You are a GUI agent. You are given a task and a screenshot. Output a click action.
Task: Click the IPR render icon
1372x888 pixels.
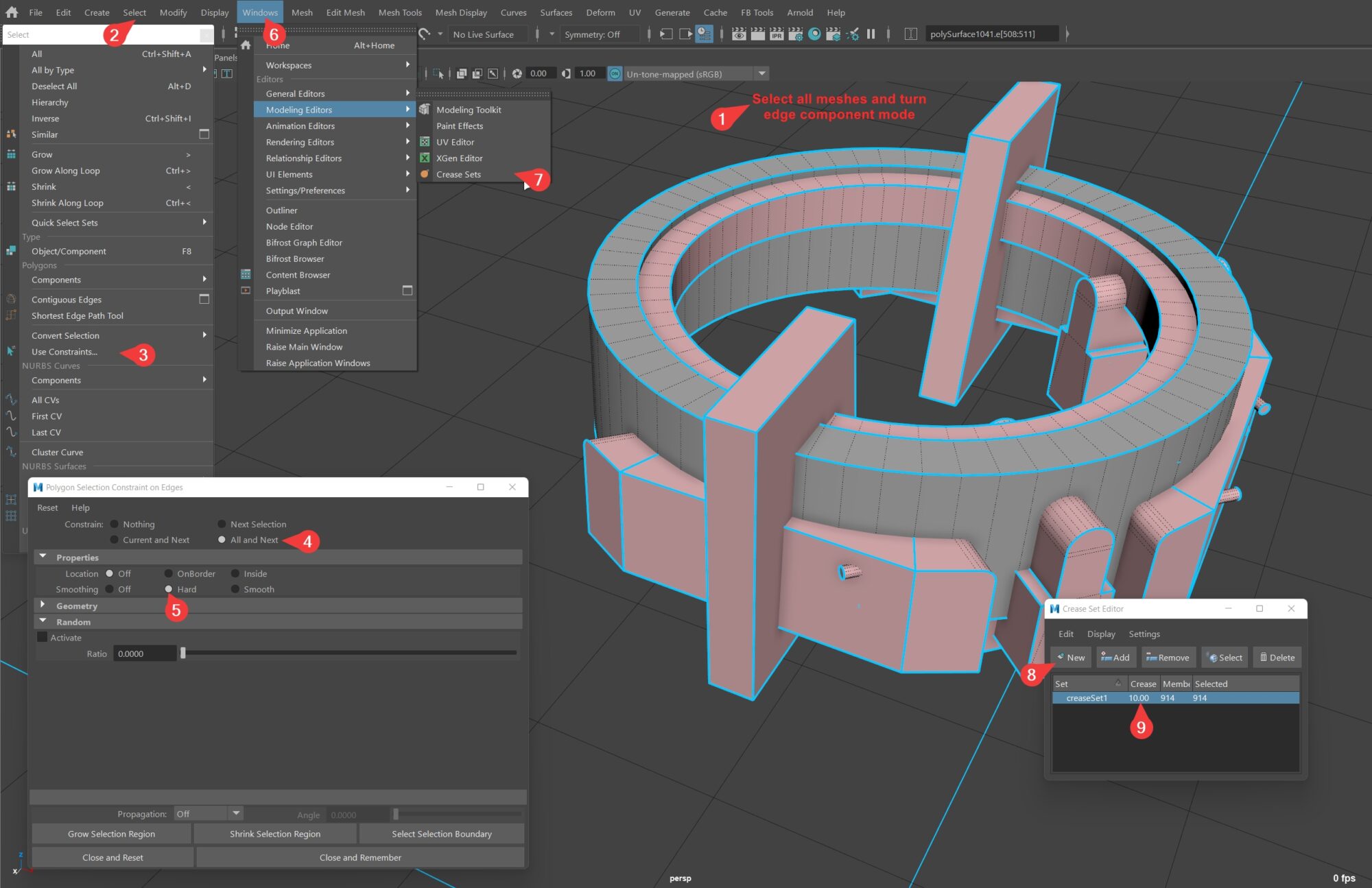click(777, 34)
